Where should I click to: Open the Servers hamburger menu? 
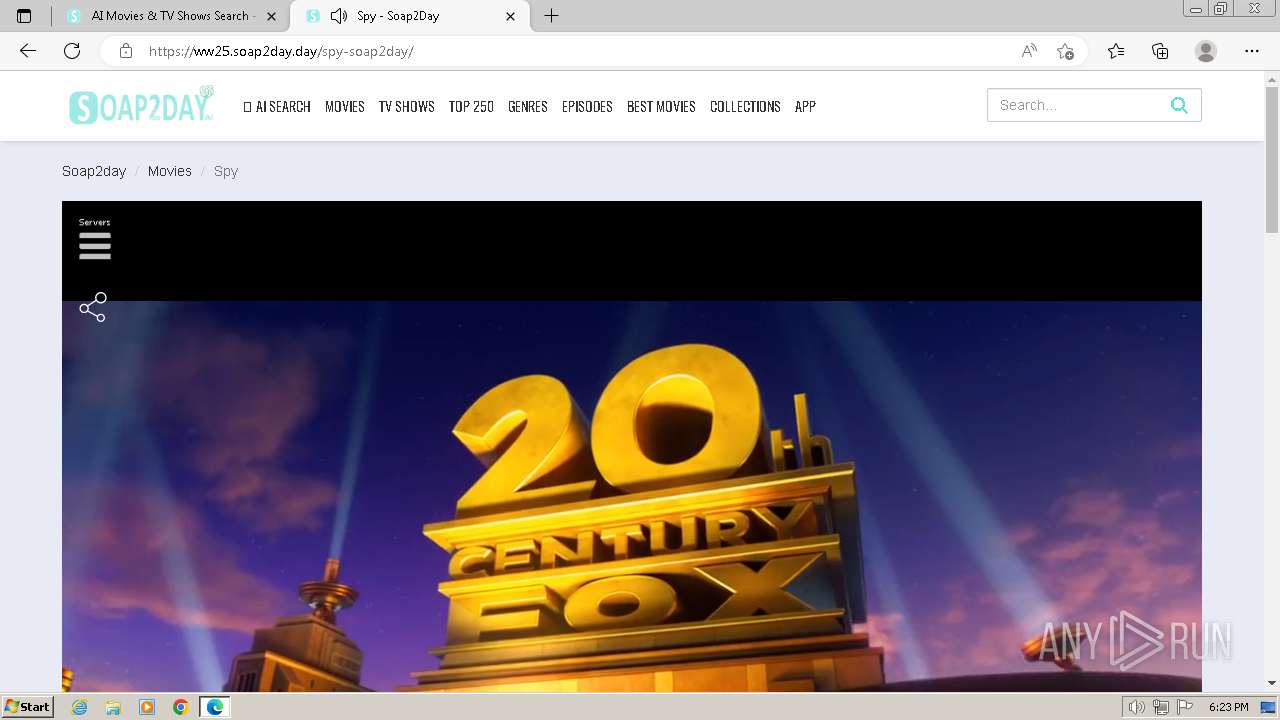click(x=95, y=246)
